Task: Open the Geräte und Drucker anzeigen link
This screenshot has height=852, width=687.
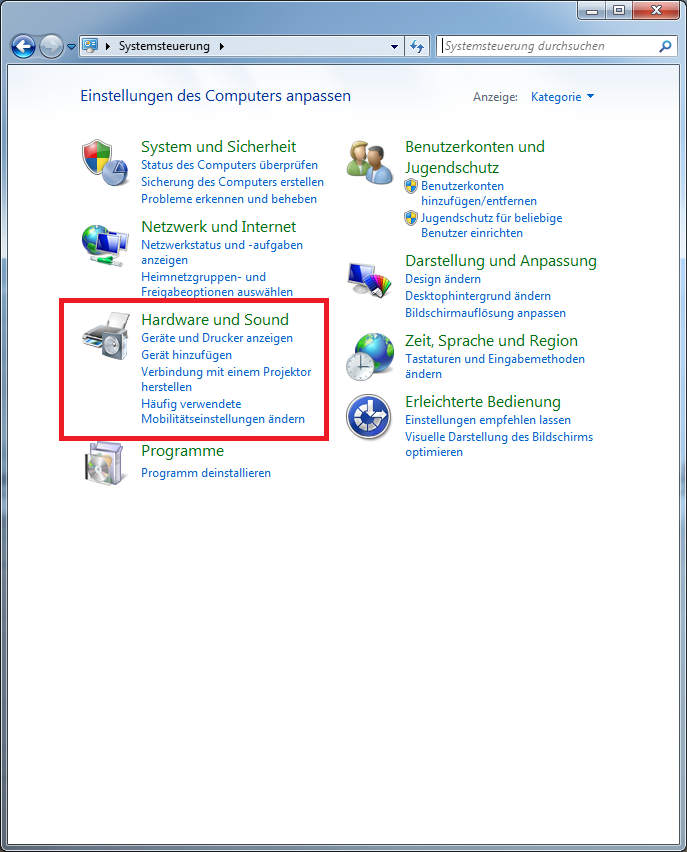Action: point(217,338)
